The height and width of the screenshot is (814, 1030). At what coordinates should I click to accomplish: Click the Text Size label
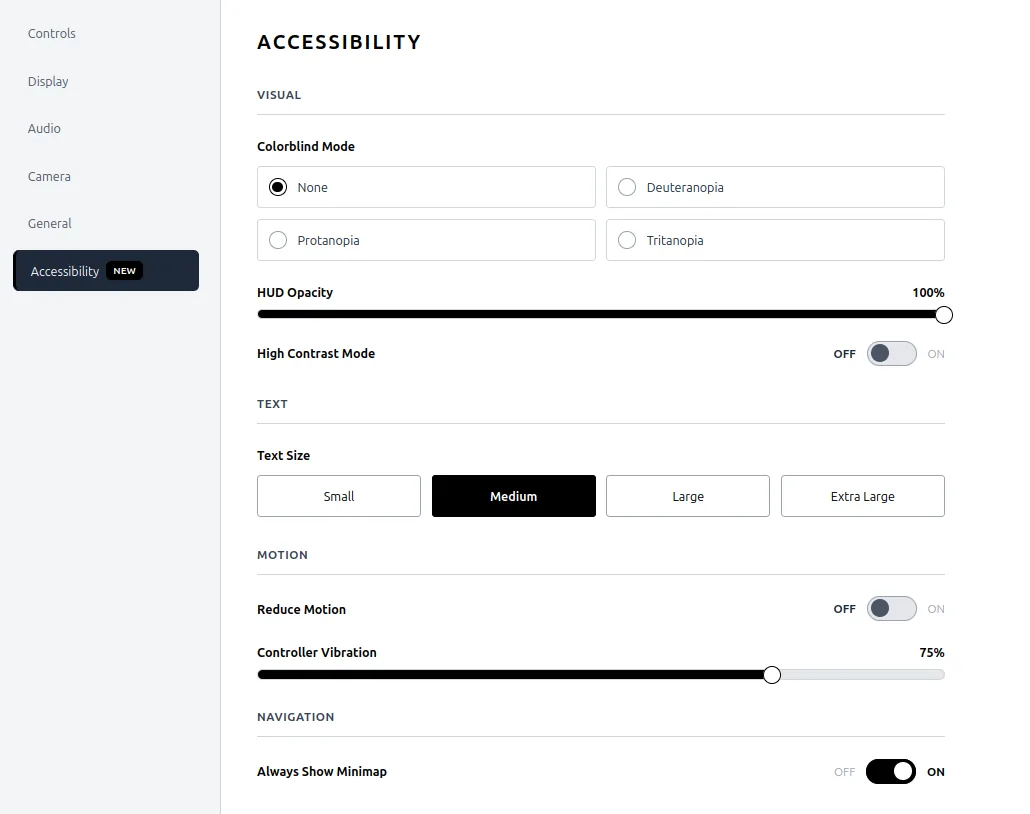(x=283, y=455)
